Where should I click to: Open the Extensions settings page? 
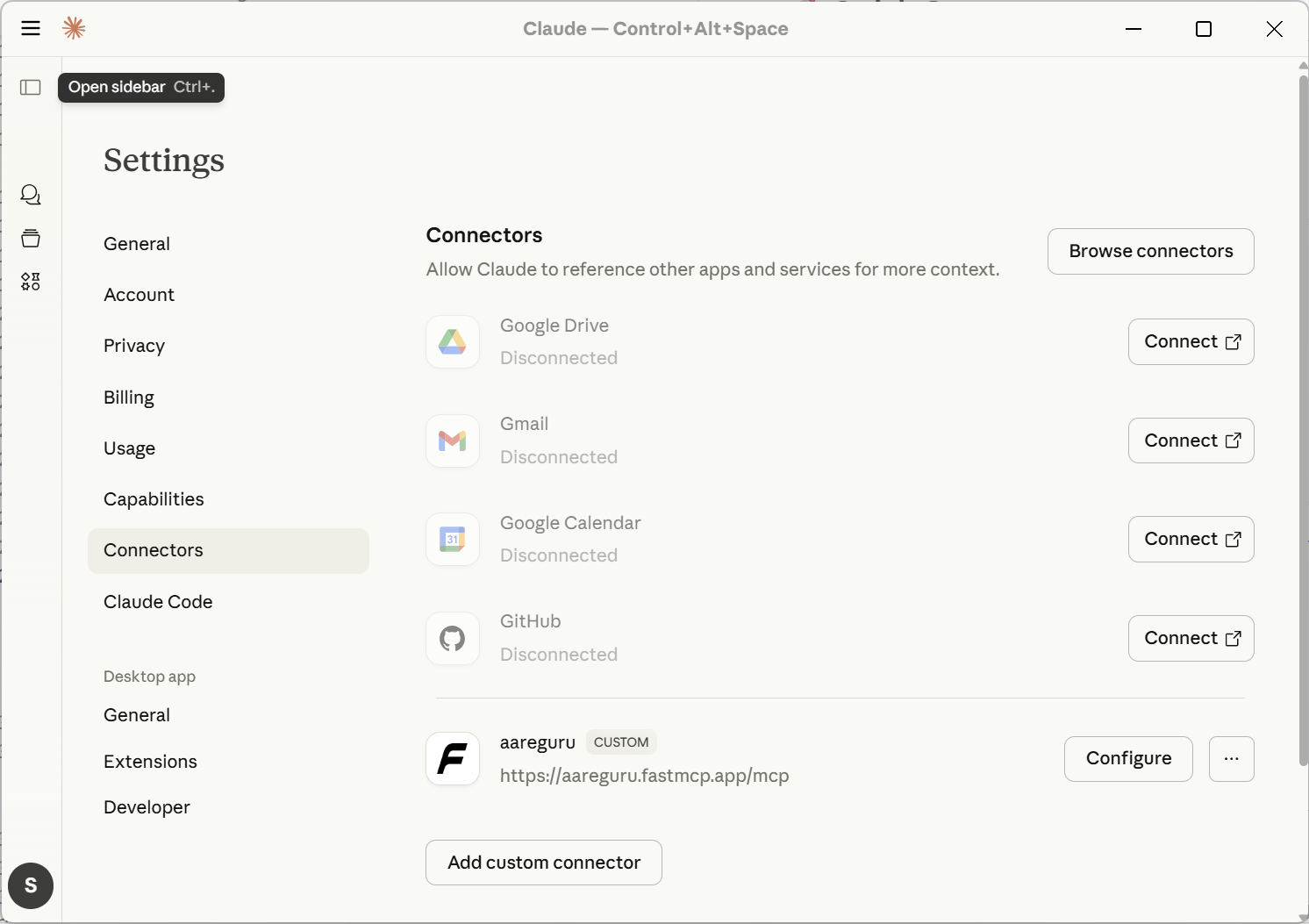(x=150, y=762)
